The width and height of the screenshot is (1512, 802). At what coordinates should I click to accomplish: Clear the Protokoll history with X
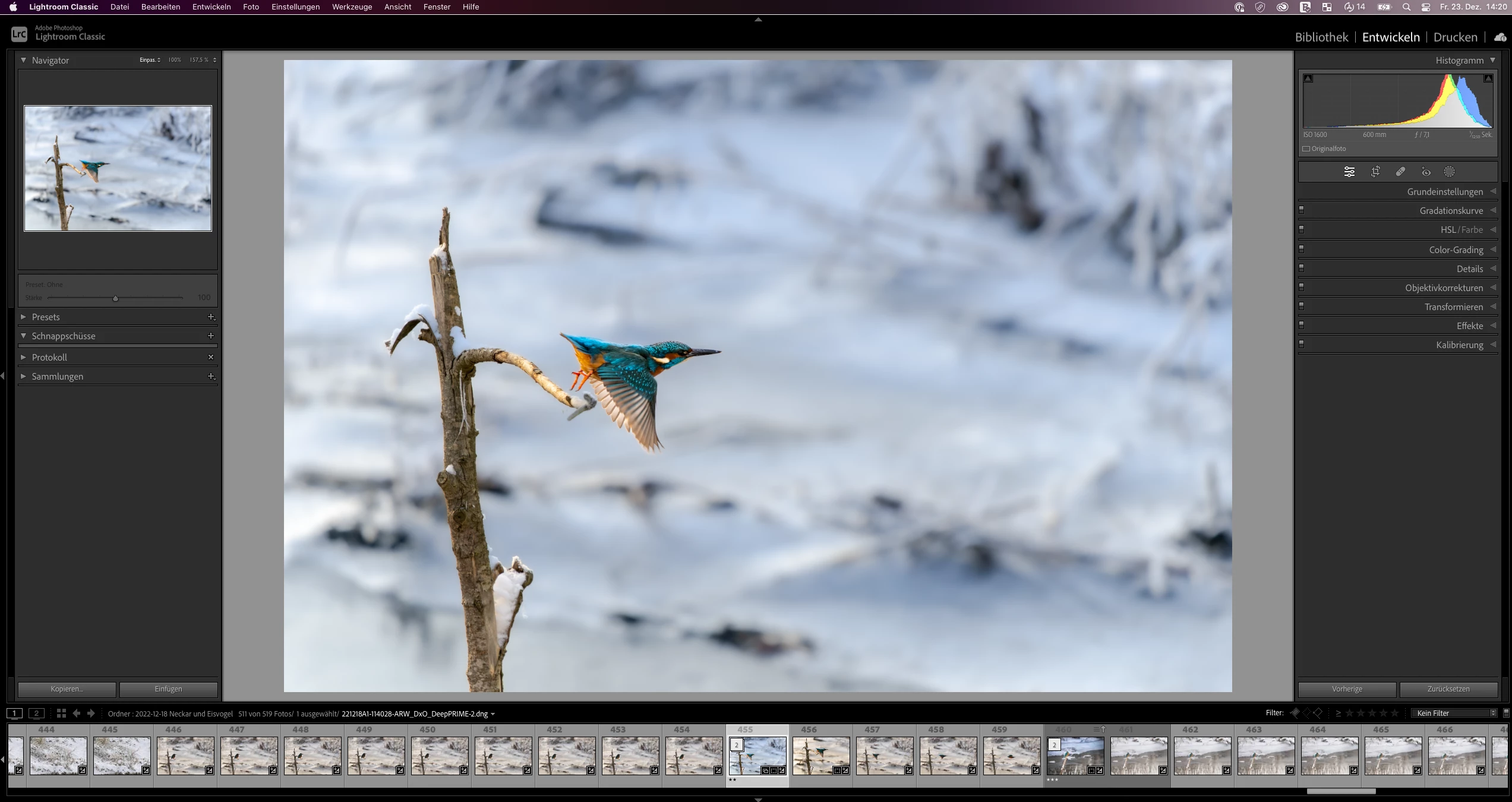pyautogui.click(x=210, y=357)
